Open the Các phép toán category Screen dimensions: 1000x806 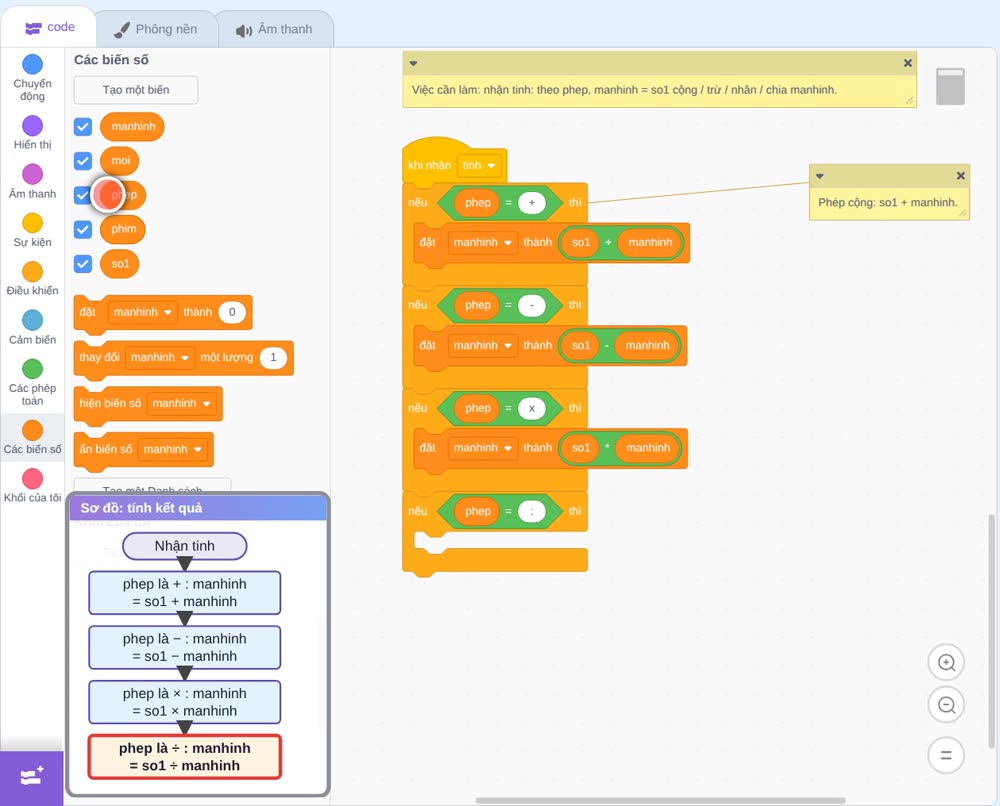(x=32, y=383)
